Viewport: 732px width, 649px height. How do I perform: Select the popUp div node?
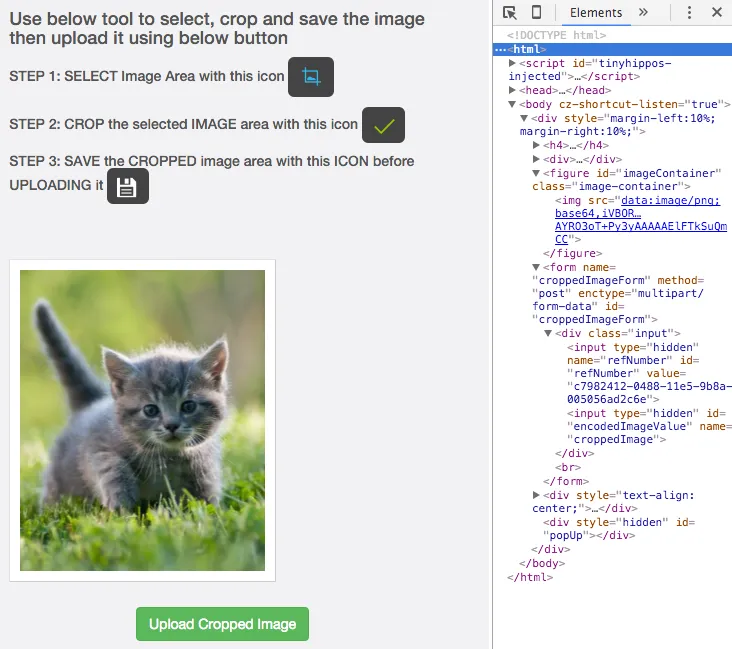click(619, 529)
